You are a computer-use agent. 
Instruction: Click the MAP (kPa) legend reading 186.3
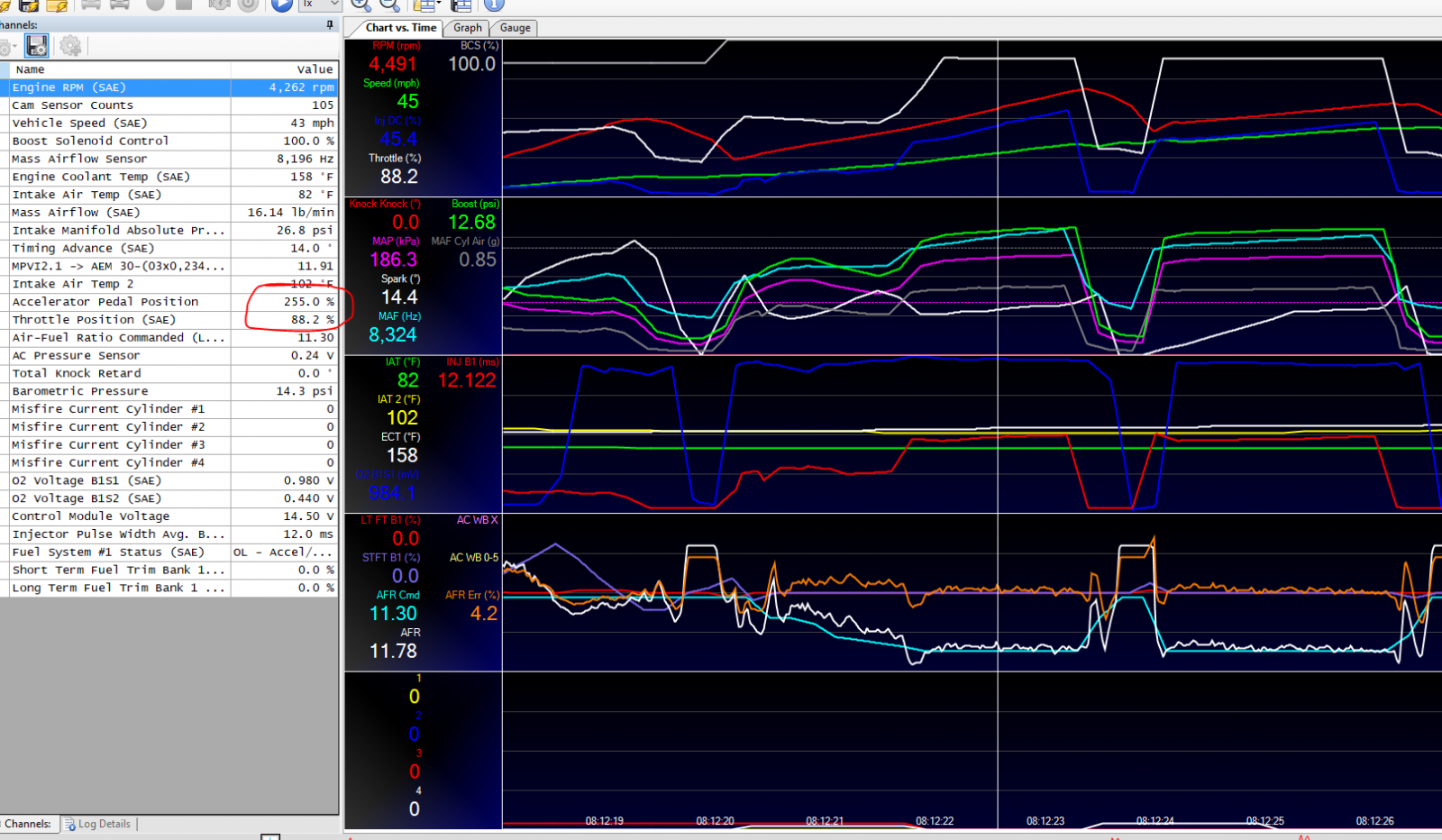[x=394, y=260]
